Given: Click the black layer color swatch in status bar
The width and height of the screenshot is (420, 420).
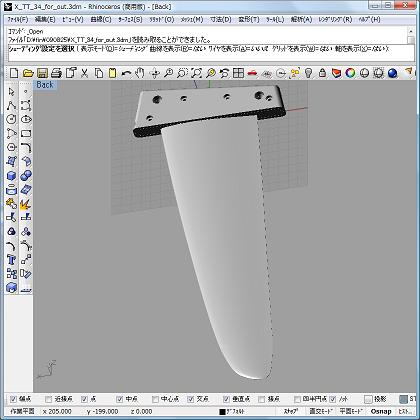Looking at the screenshot, I should 222,412.
